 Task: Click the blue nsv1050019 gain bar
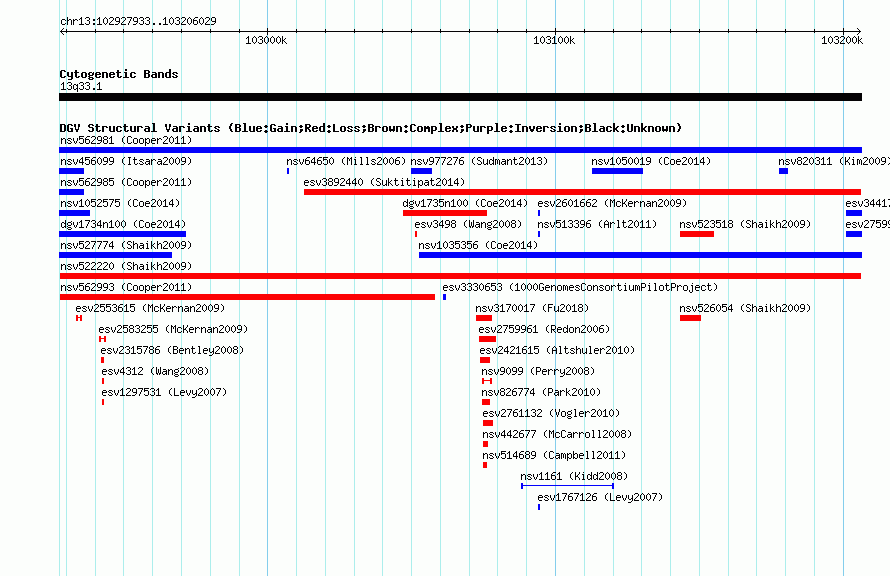coord(617,171)
